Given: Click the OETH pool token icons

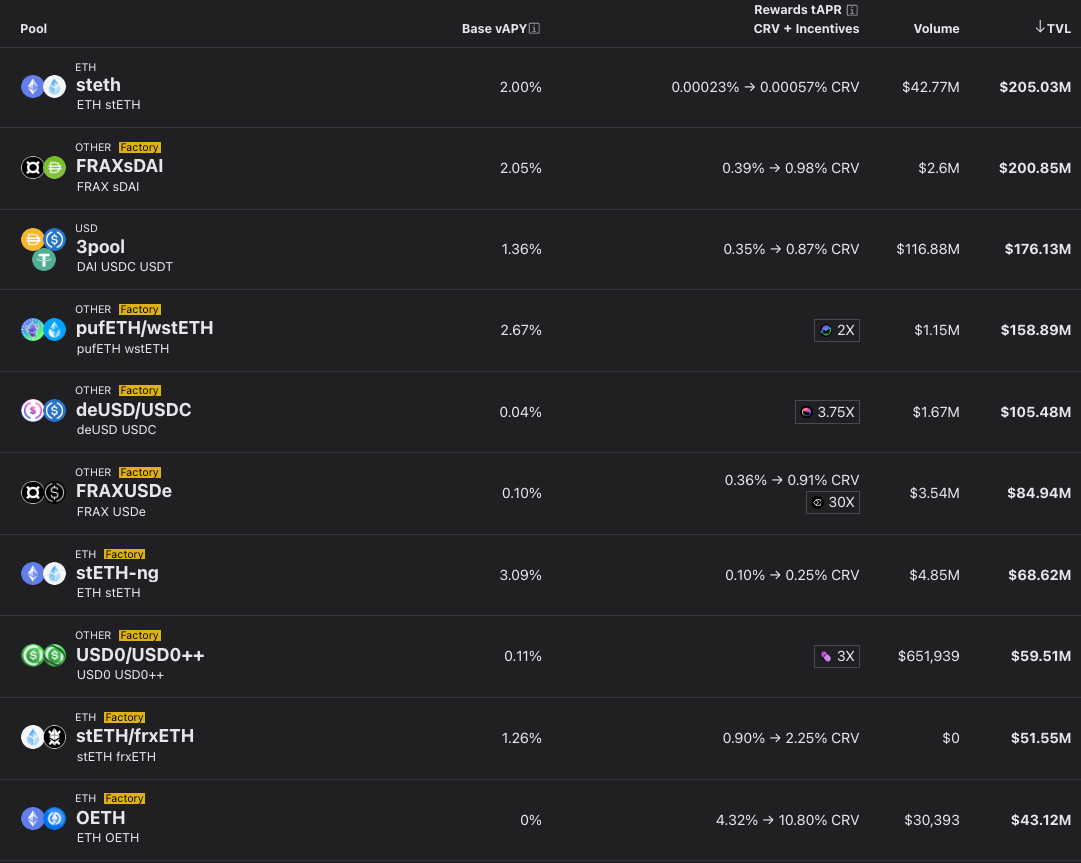Looking at the screenshot, I should 43,818.
